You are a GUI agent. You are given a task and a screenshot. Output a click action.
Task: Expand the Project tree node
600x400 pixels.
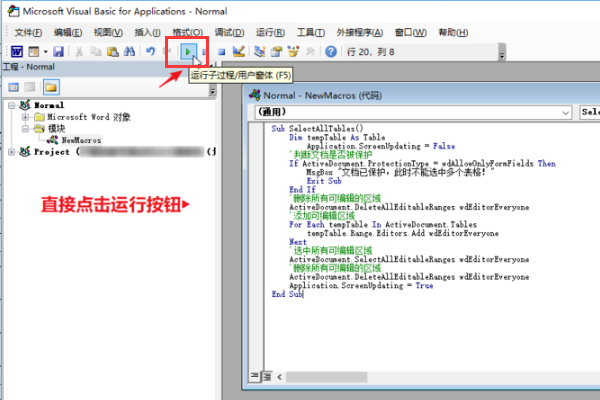tap(11, 152)
